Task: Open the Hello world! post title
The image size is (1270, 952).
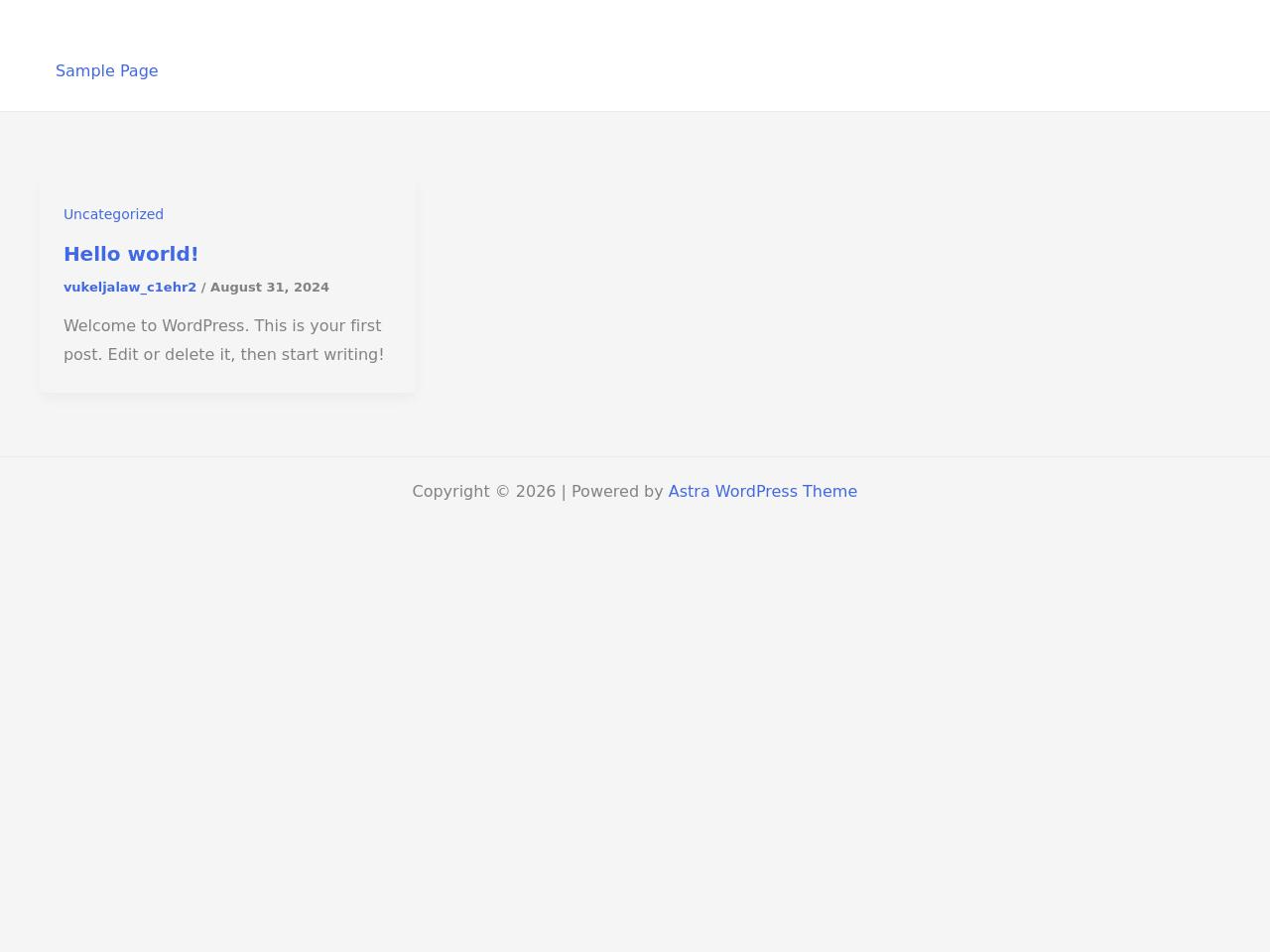Action: tap(131, 254)
